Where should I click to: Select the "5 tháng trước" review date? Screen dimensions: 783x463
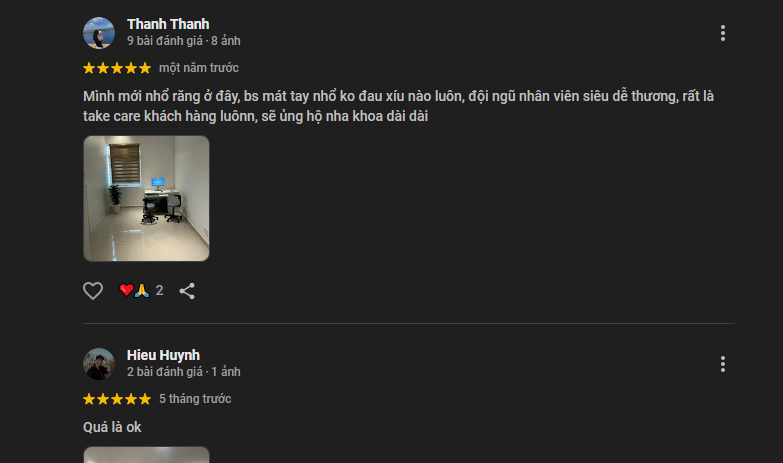pos(195,399)
